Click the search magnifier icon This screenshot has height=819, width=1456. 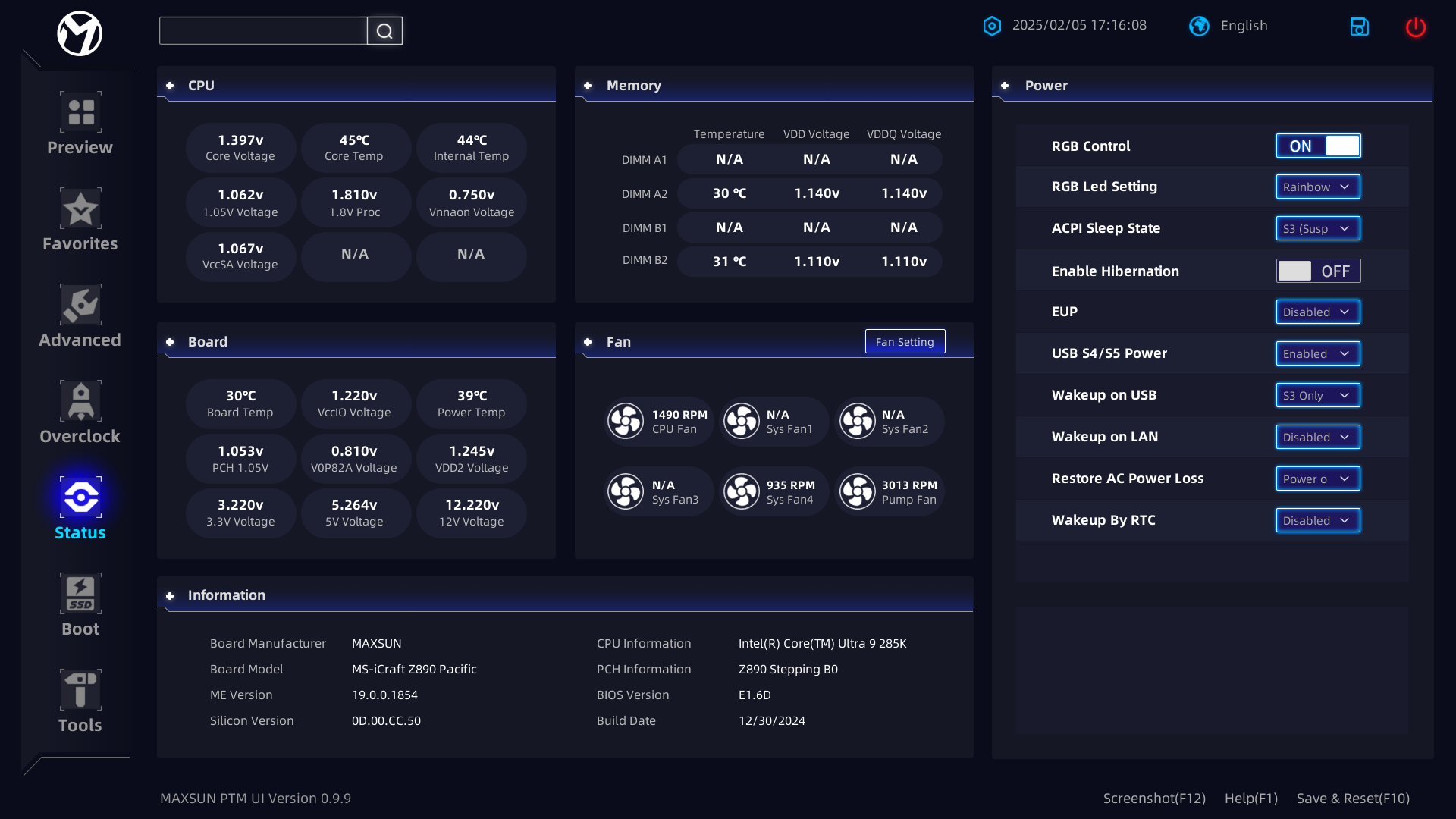pyautogui.click(x=384, y=31)
